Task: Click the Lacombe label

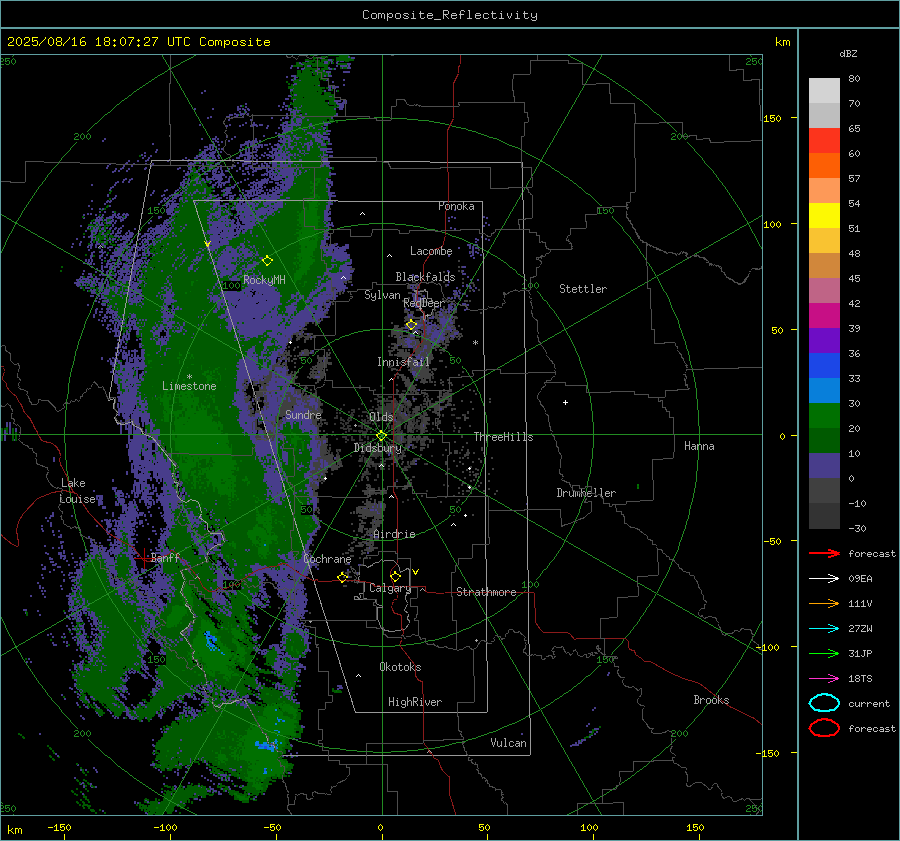Action: coord(431,251)
